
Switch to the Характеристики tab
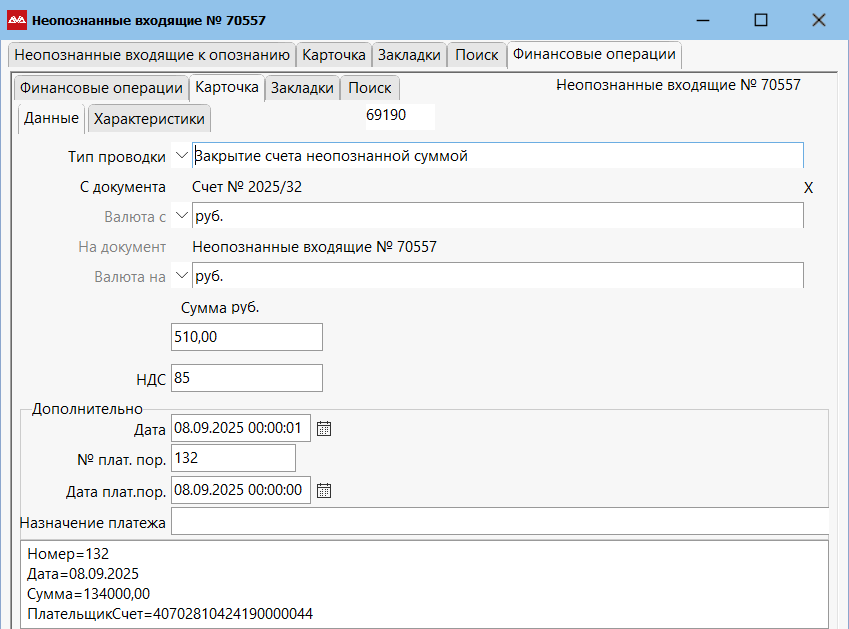tap(149, 119)
